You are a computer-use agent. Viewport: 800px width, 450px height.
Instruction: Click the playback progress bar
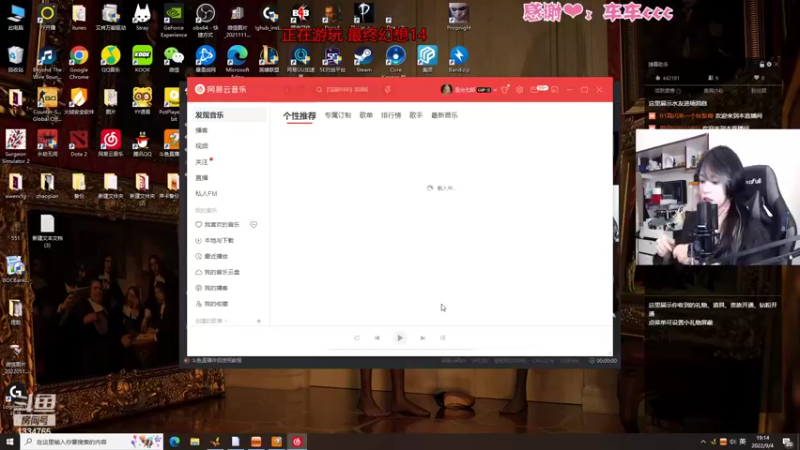click(x=400, y=349)
